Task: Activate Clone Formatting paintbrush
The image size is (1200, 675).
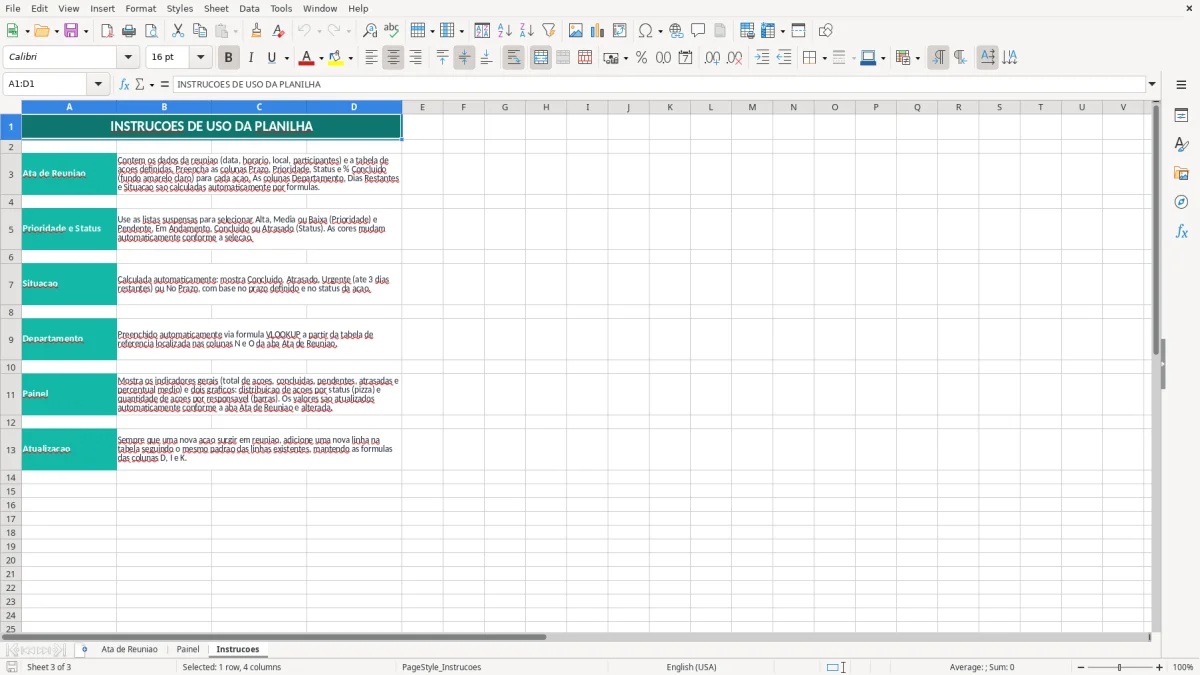Action: pyautogui.click(x=257, y=31)
